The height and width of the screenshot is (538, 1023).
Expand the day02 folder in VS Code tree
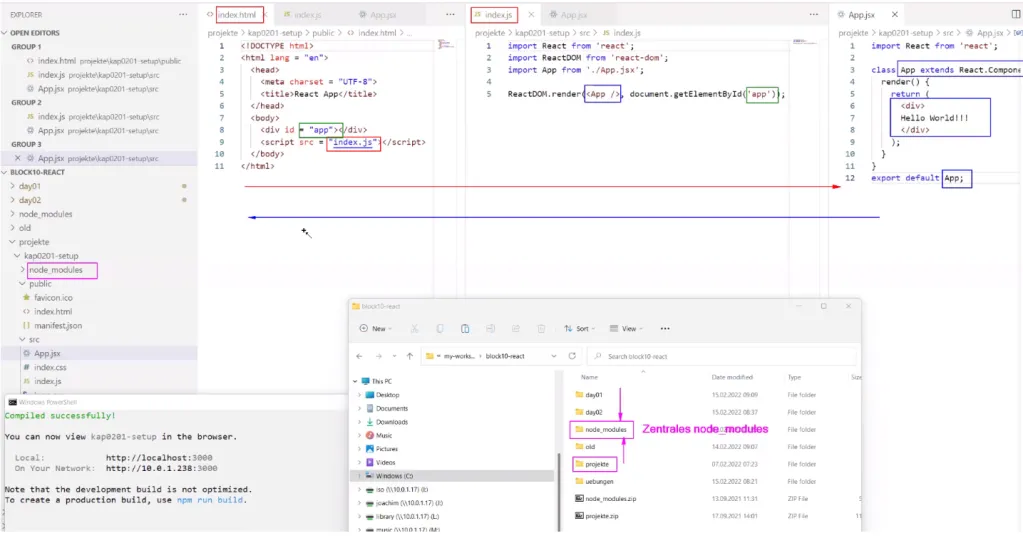pyautogui.click(x=12, y=200)
